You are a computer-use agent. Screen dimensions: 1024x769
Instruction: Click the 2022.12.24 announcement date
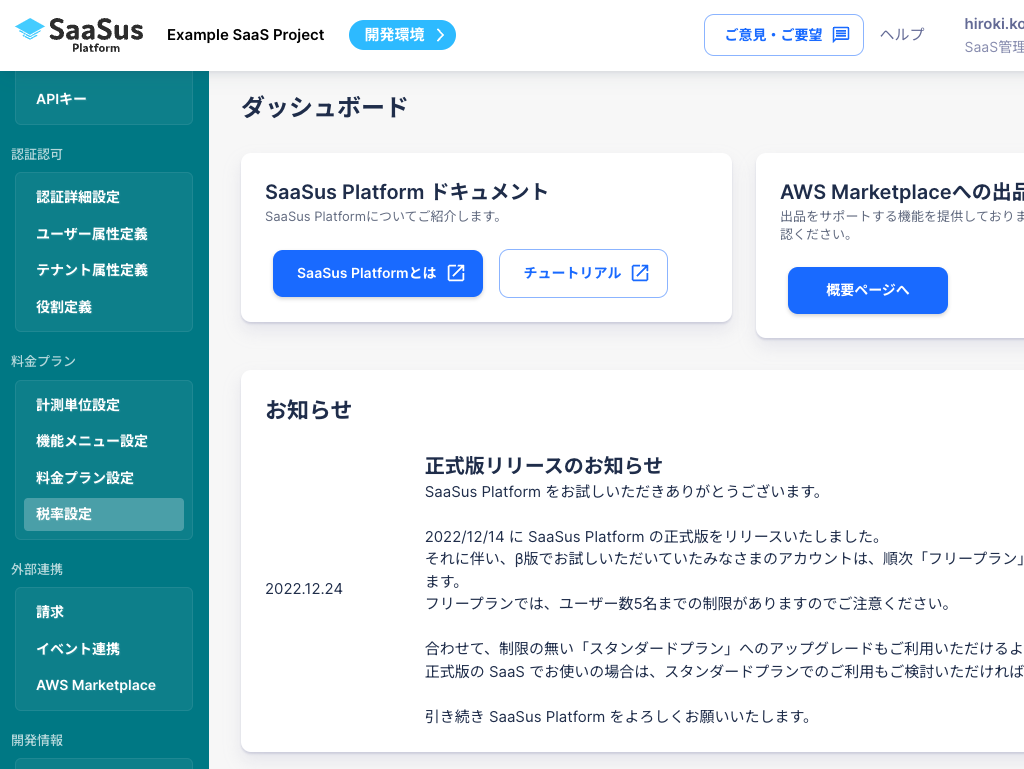pyautogui.click(x=304, y=589)
